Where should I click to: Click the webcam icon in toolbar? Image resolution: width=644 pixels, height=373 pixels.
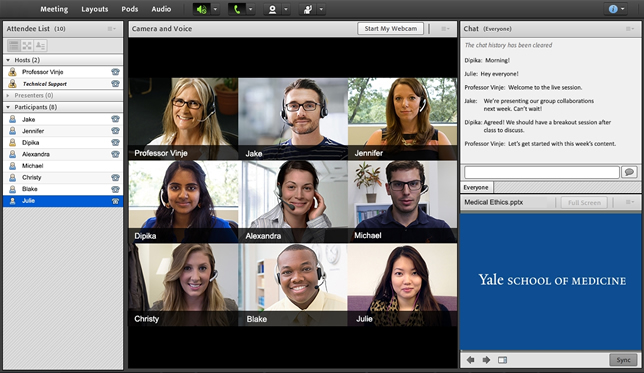pos(272,9)
